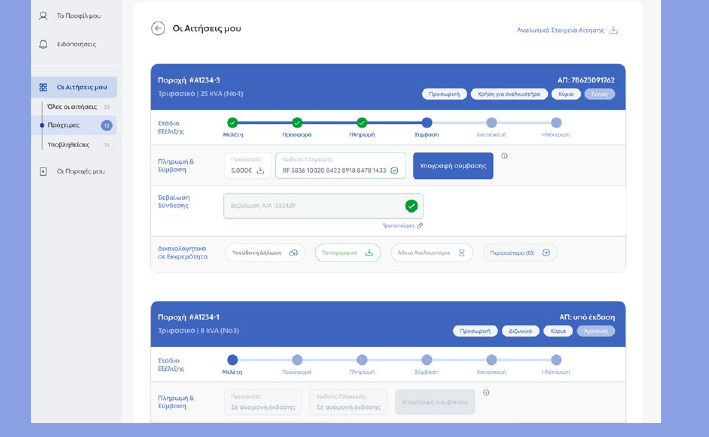Select Υποβληθείσες sub-item in sidebar
Viewport: 709px width, 437px height.
click(71, 144)
